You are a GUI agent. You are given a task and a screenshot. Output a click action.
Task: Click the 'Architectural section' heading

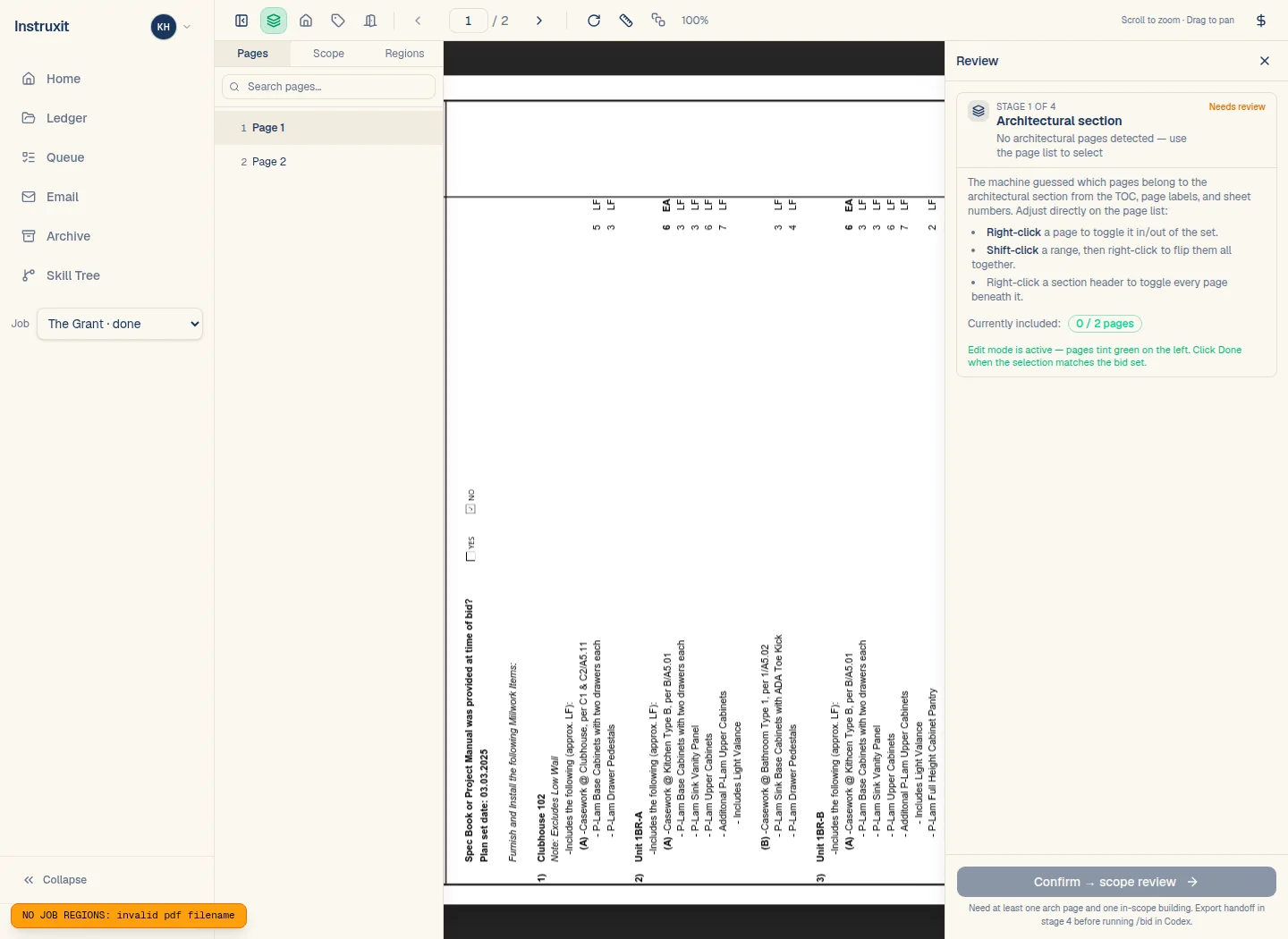pyautogui.click(x=1059, y=121)
